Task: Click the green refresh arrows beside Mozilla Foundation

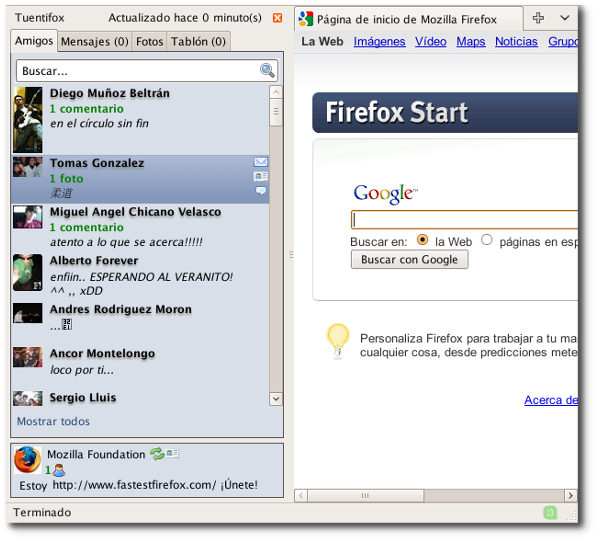Action: pos(157,454)
